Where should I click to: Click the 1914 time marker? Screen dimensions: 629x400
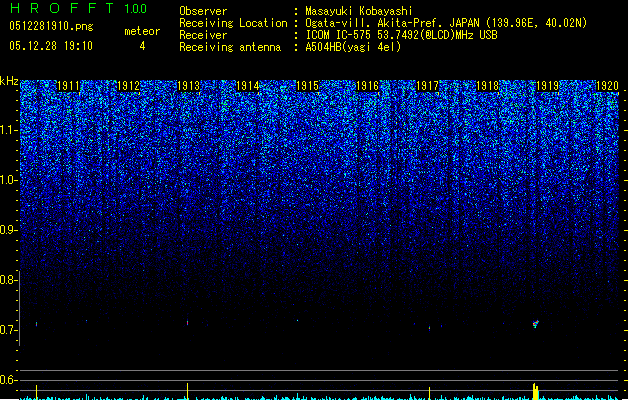pos(248,86)
